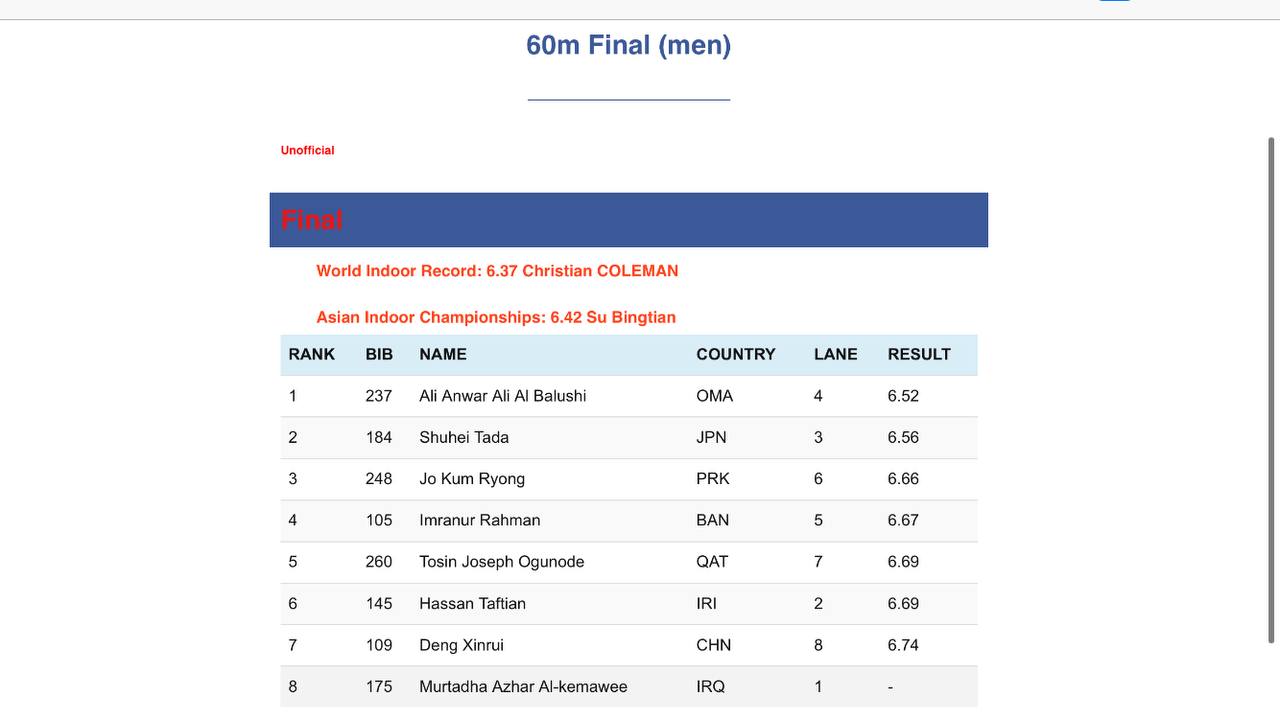The image size is (1280, 719).
Task: Click the Asian Indoor Championships Su Bingtian line
Action: click(x=496, y=317)
